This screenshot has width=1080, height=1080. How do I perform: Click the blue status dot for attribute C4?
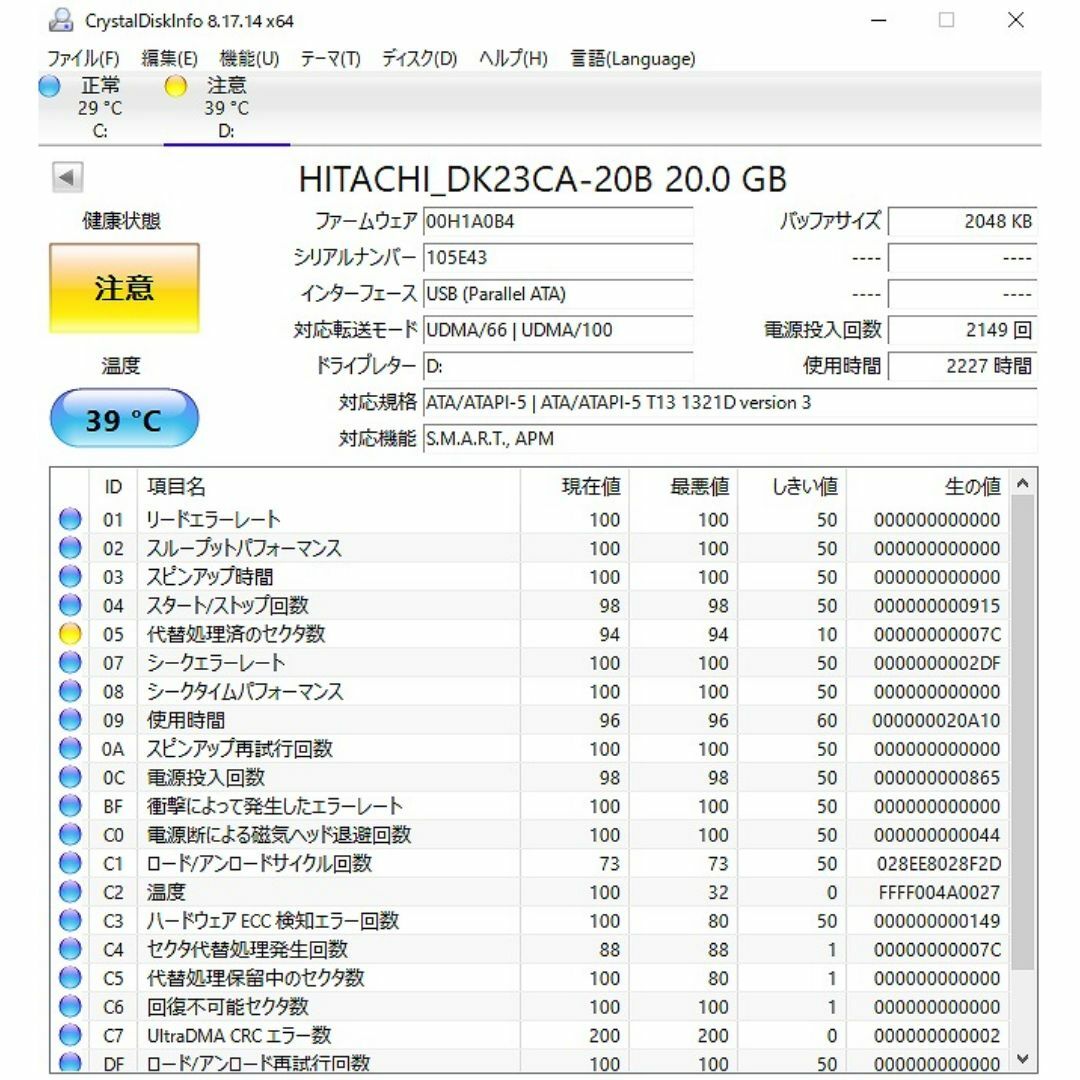pos(70,949)
